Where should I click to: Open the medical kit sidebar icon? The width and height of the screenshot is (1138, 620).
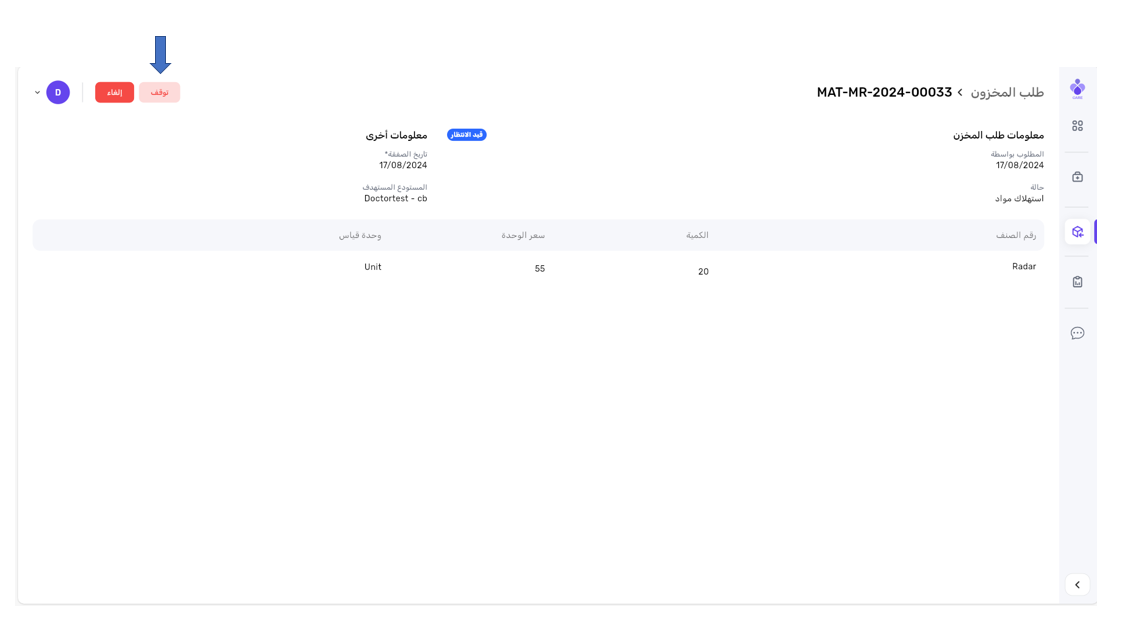pos(1077,177)
